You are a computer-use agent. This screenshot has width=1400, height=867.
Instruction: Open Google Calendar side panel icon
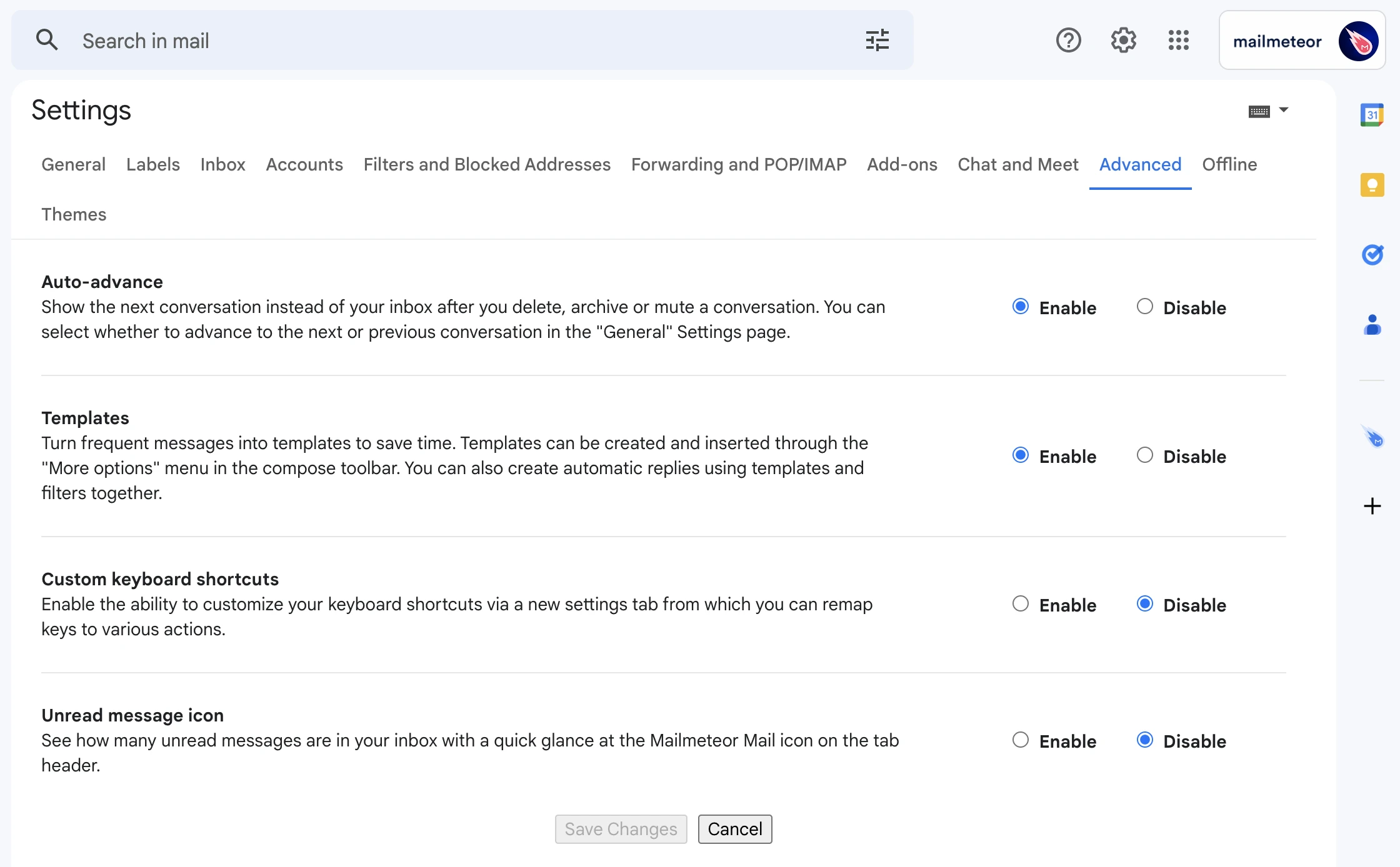1372,115
